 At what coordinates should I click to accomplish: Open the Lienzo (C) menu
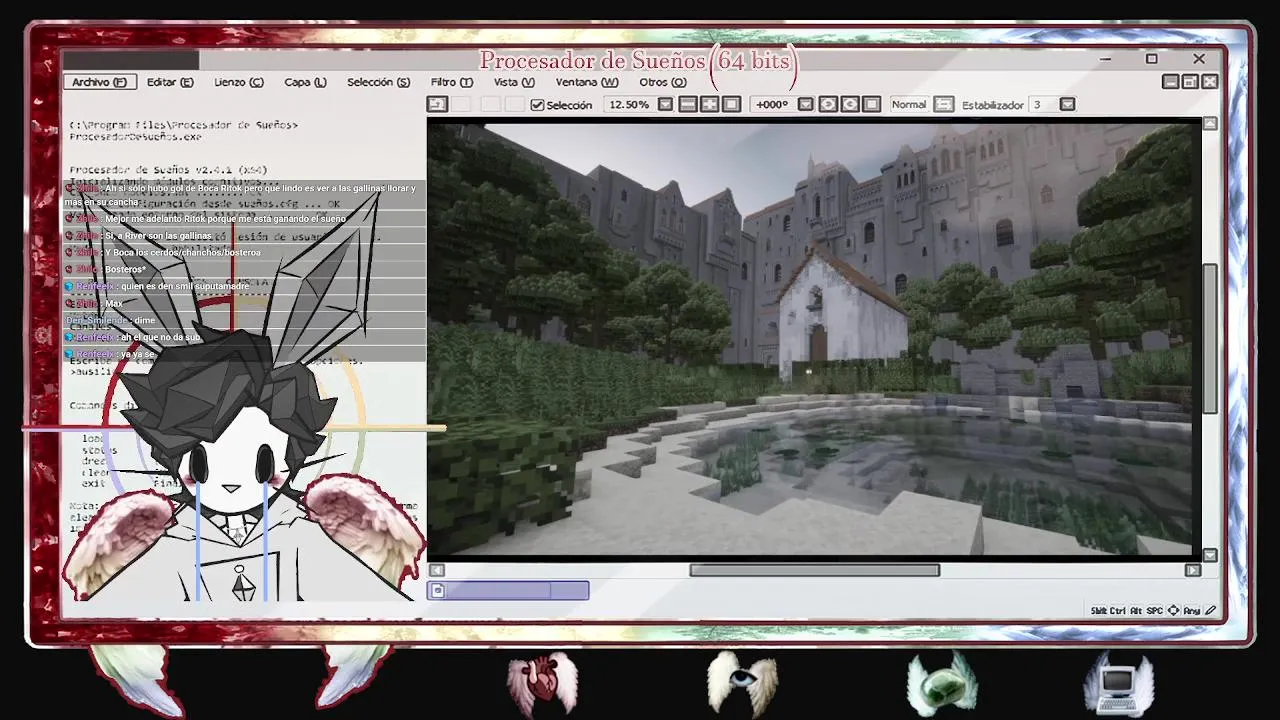pyautogui.click(x=238, y=82)
